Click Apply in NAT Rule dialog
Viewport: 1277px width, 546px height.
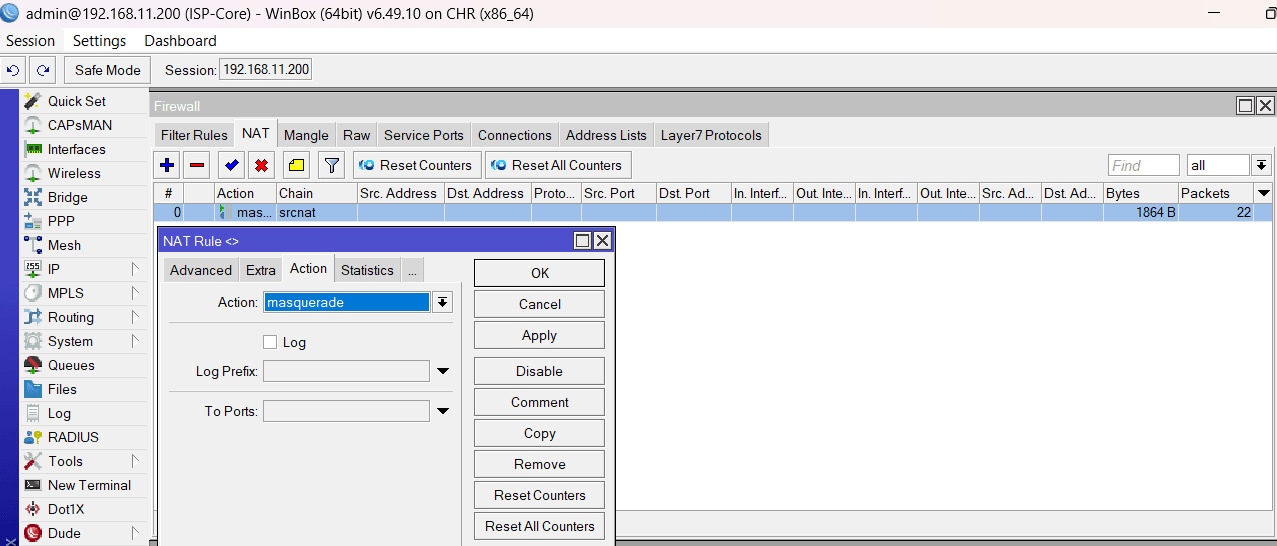pos(540,335)
